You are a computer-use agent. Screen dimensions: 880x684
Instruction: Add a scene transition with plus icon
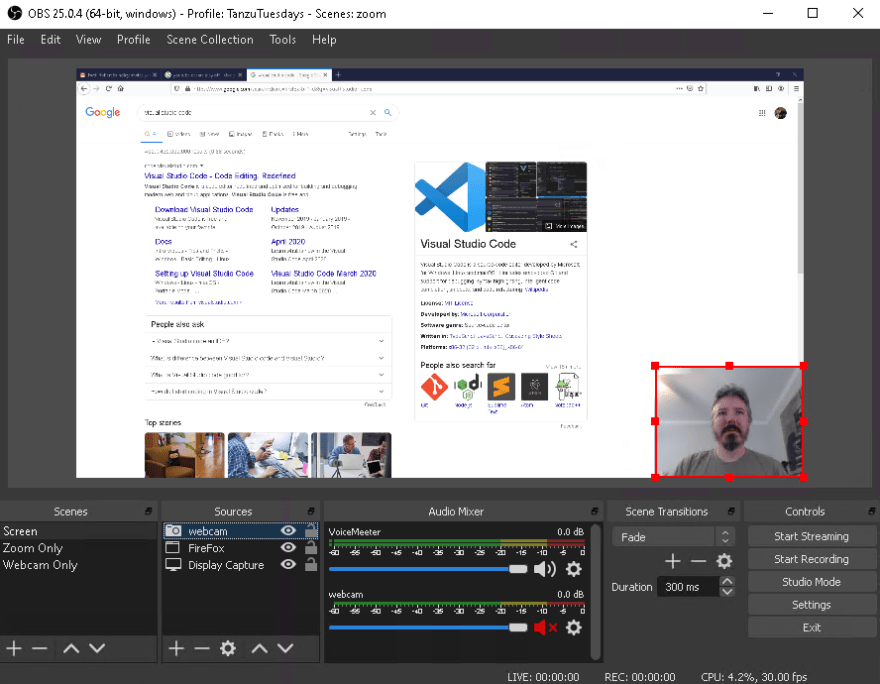672,561
